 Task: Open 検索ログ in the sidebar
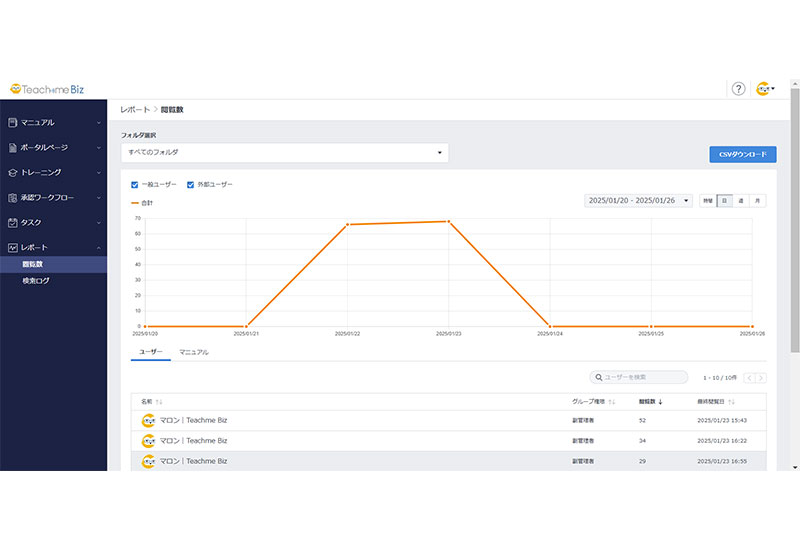click(x=36, y=281)
